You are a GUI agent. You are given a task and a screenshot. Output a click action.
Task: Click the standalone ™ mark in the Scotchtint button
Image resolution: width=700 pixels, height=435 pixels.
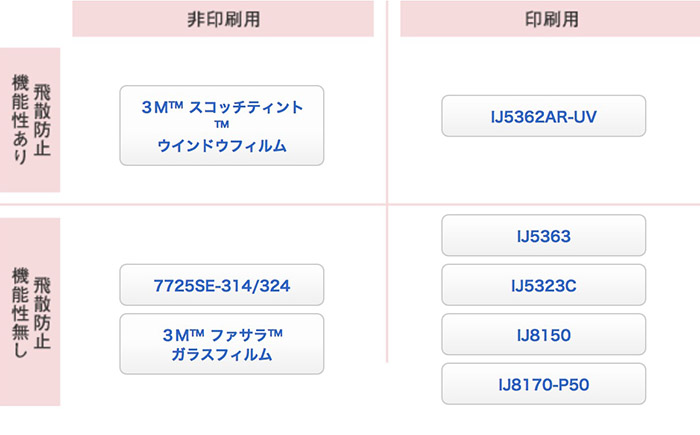point(221,125)
